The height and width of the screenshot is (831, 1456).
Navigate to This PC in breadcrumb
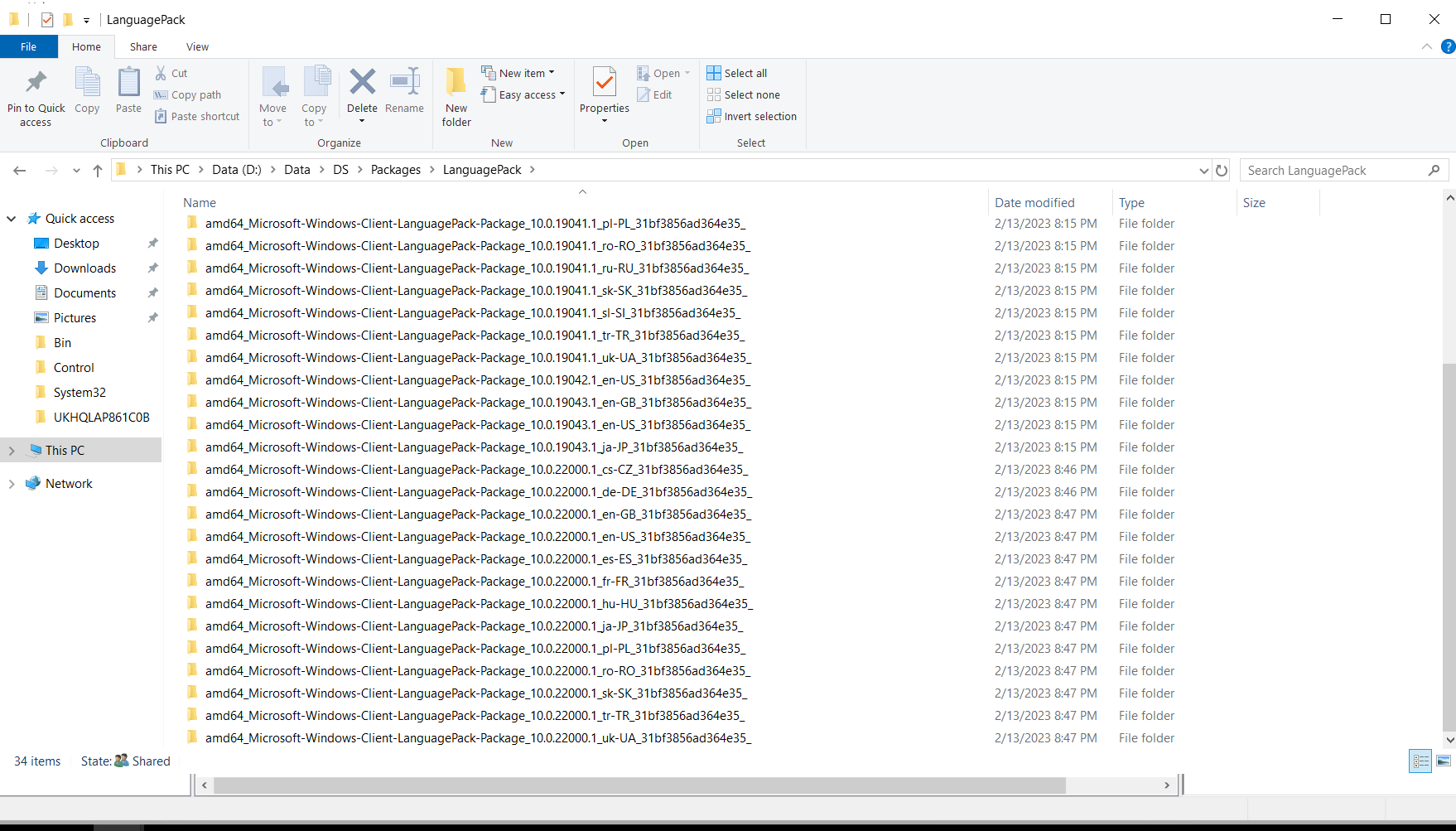tap(170, 170)
